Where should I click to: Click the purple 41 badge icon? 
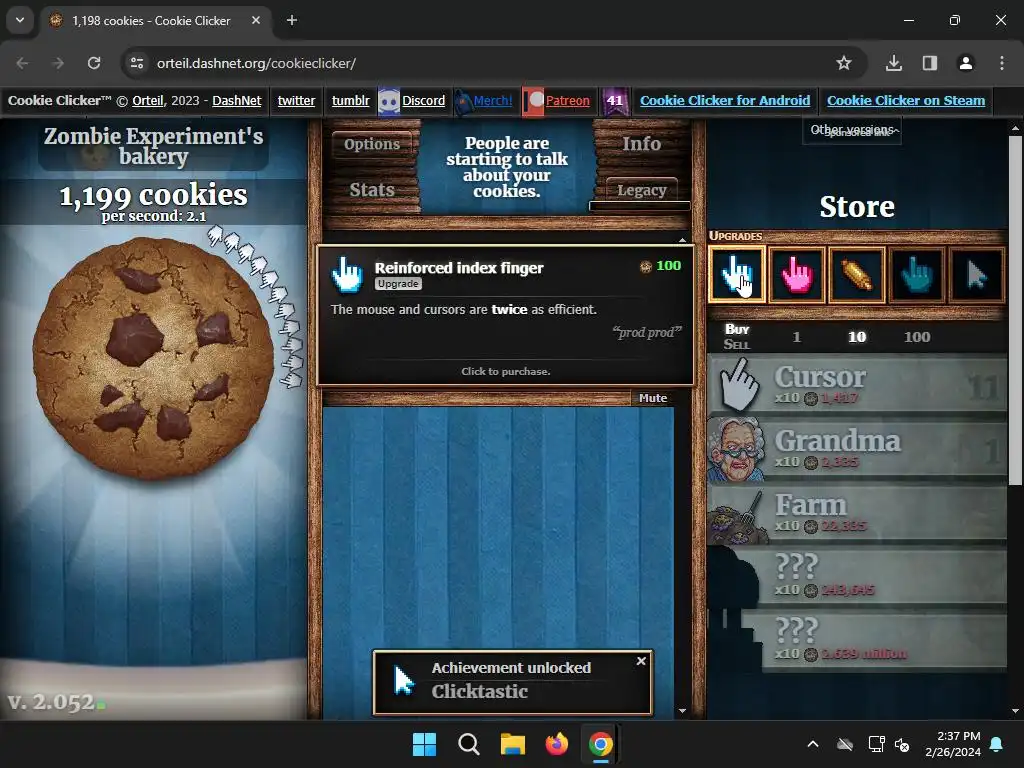point(615,101)
